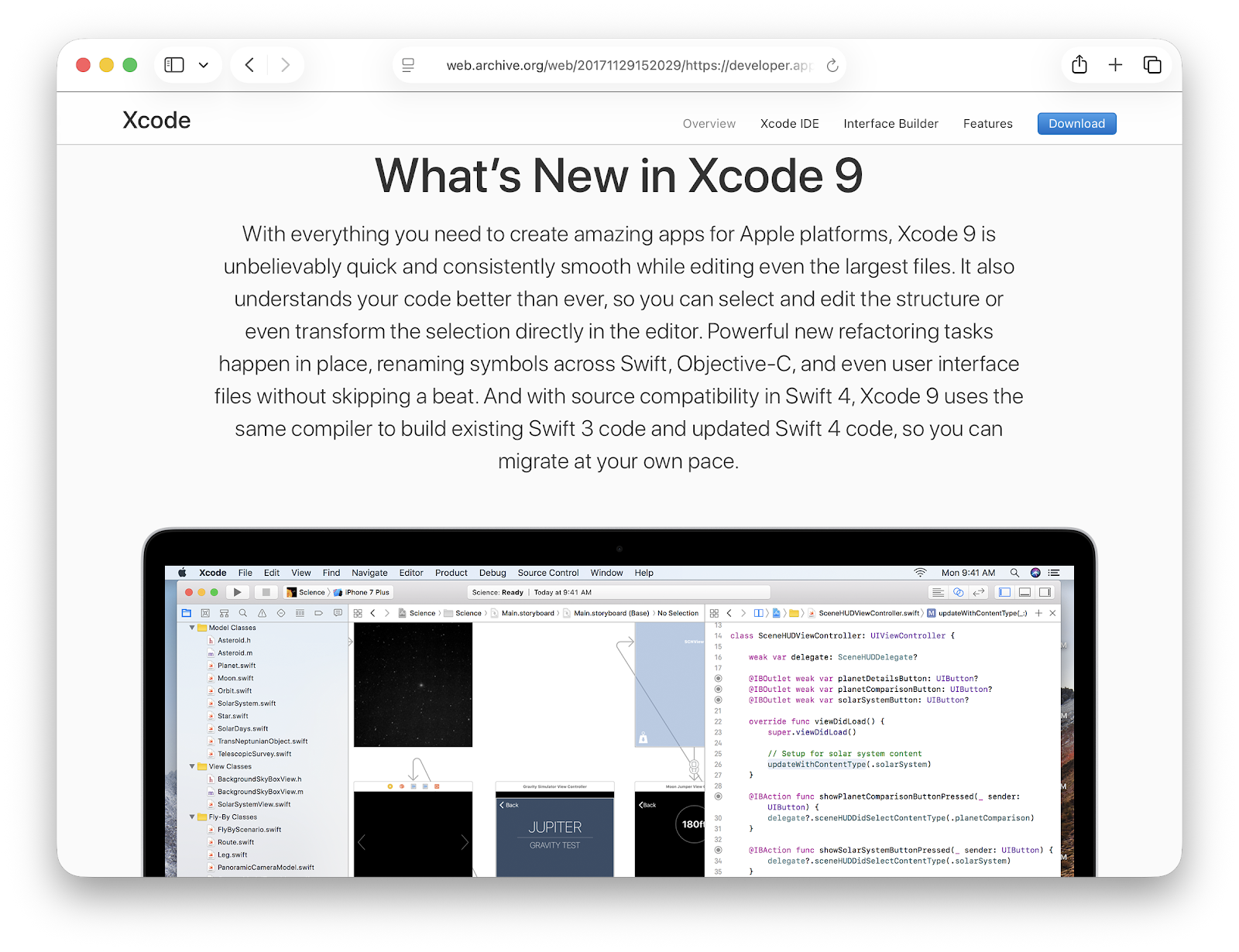Go to the Interface Builder page

891,124
